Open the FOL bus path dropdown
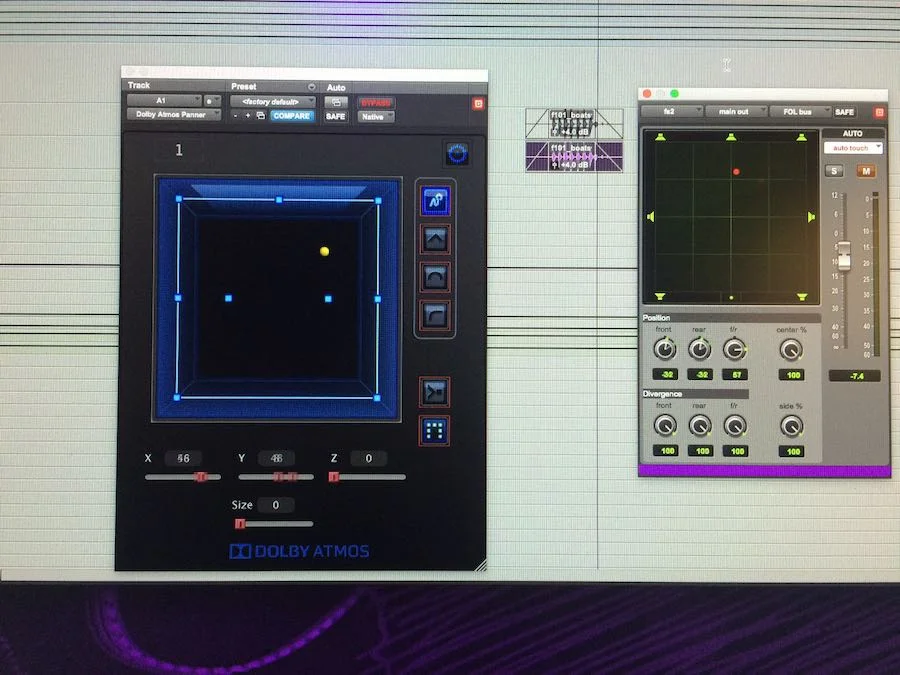The image size is (900, 675). tap(800, 111)
